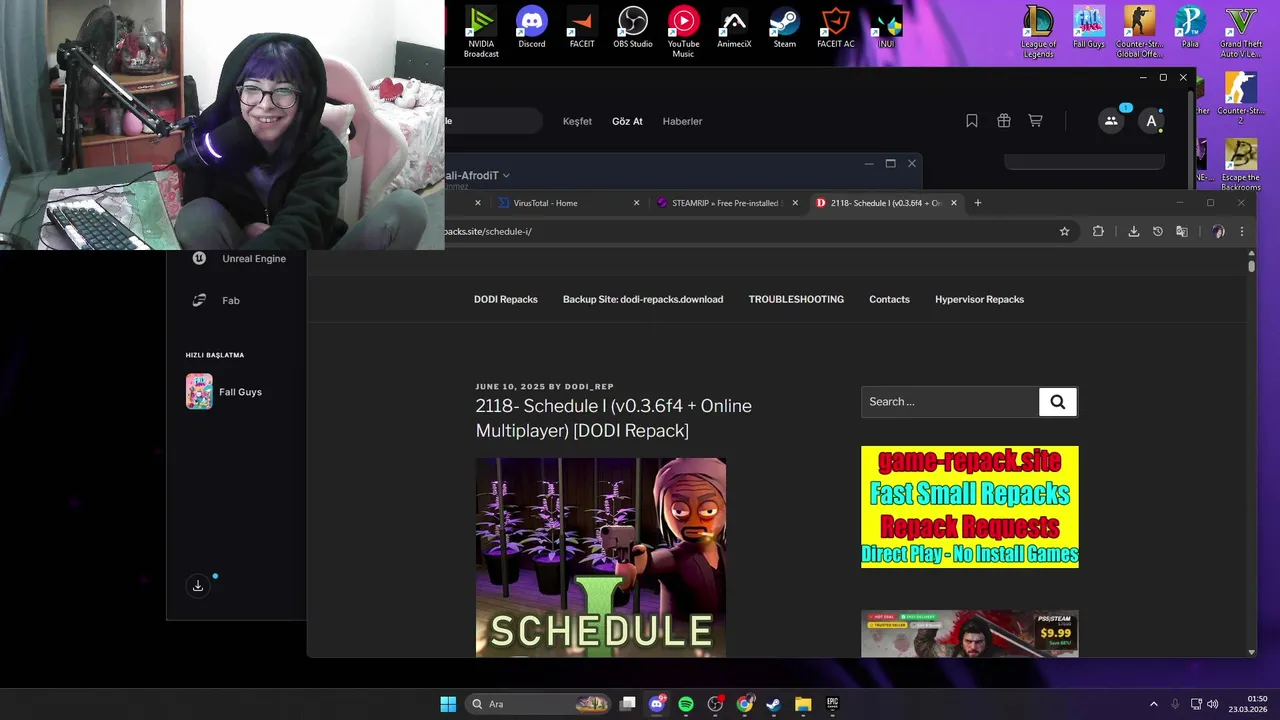Open the Discord desktop shortcut
Viewport: 1280px width, 720px height.
point(532,28)
